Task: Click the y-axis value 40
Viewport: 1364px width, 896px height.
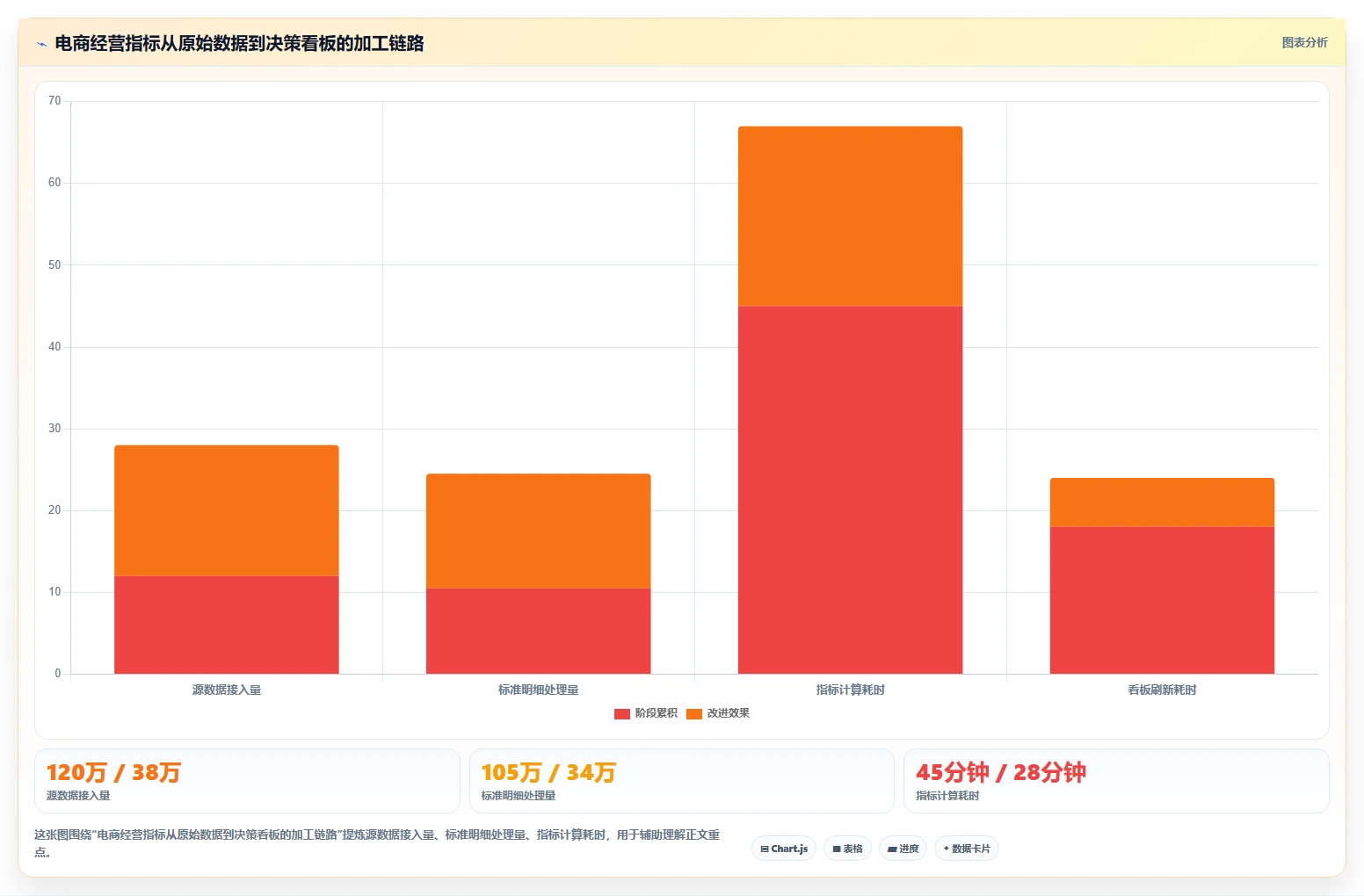Action: tap(54, 347)
